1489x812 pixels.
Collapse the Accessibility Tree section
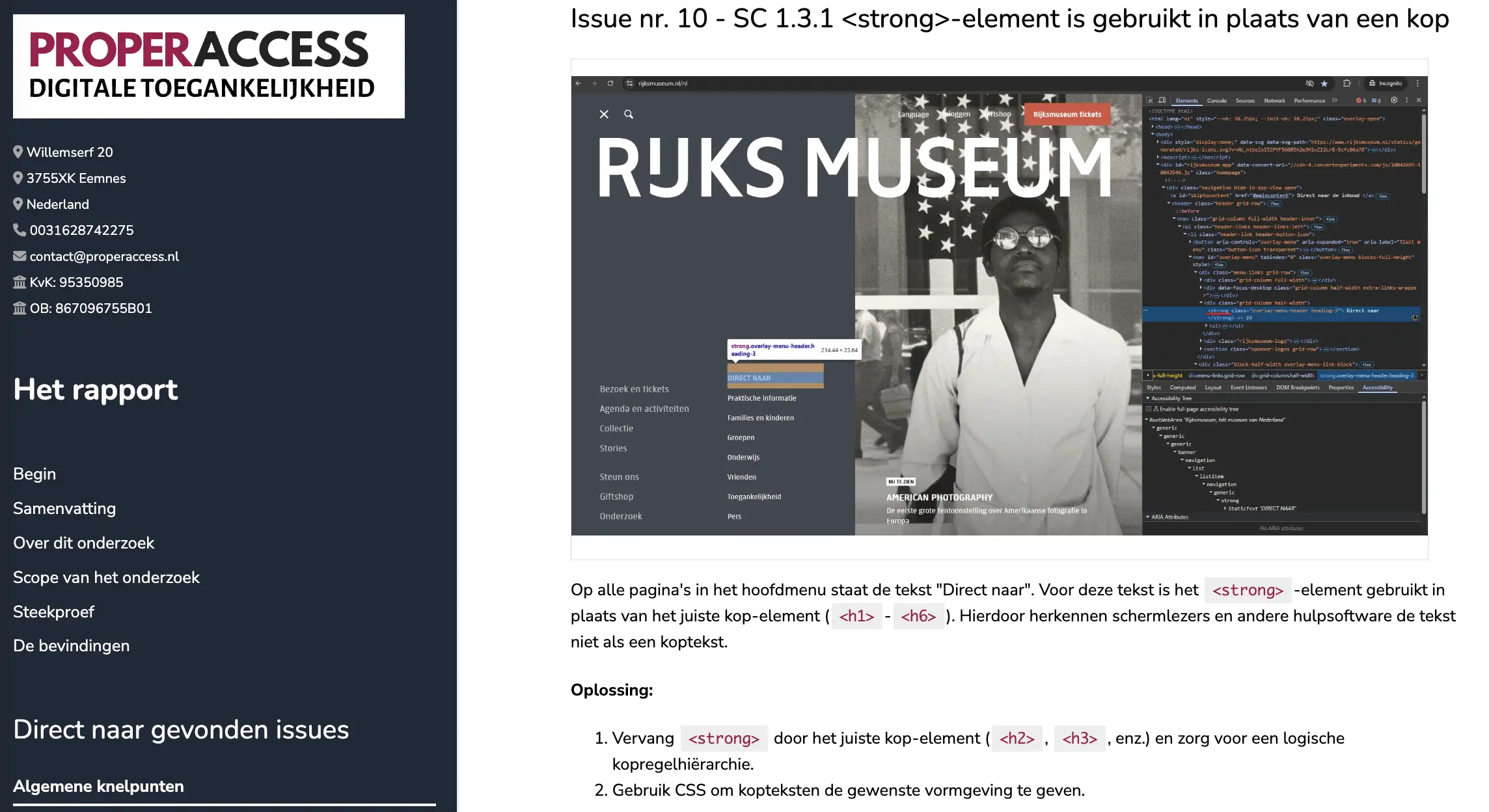click(1149, 399)
